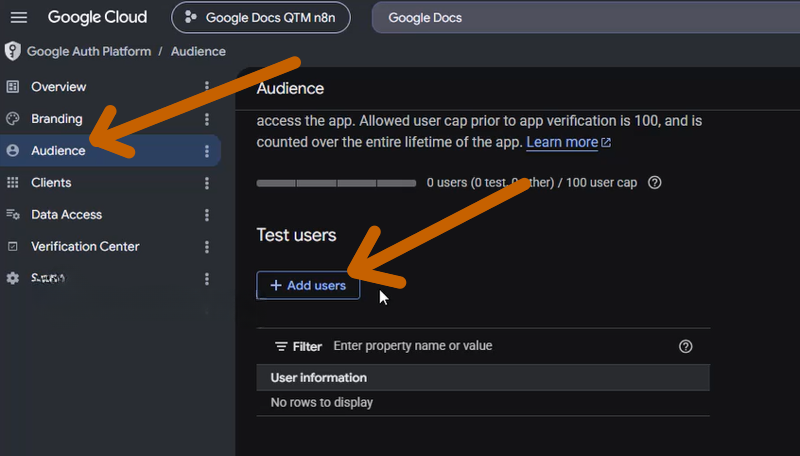Click the Audience page title

(290, 89)
